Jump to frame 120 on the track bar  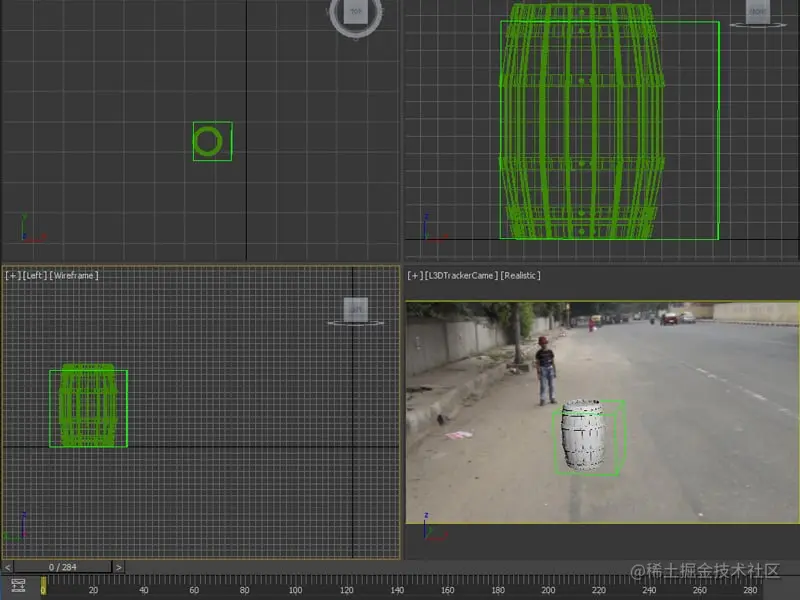346,590
